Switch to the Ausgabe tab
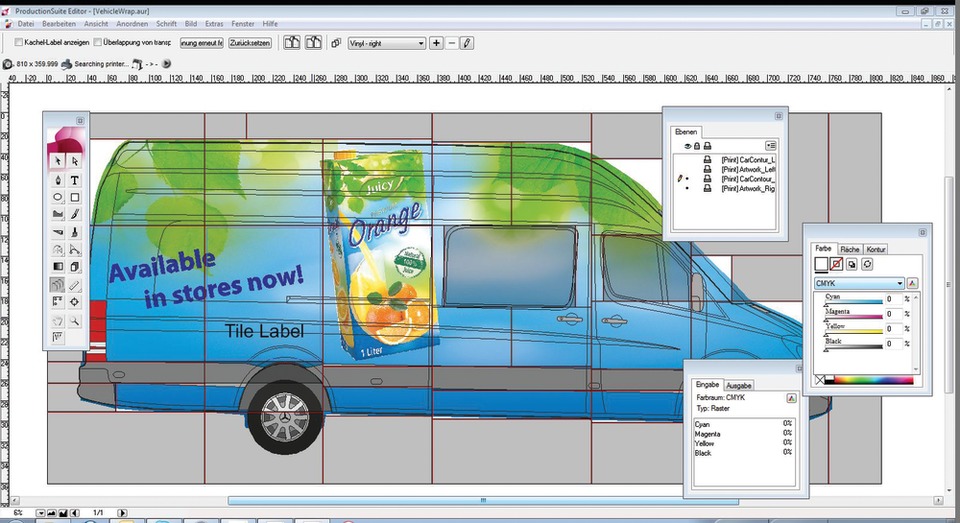The height and width of the screenshot is (523, 960). point(738,385)
